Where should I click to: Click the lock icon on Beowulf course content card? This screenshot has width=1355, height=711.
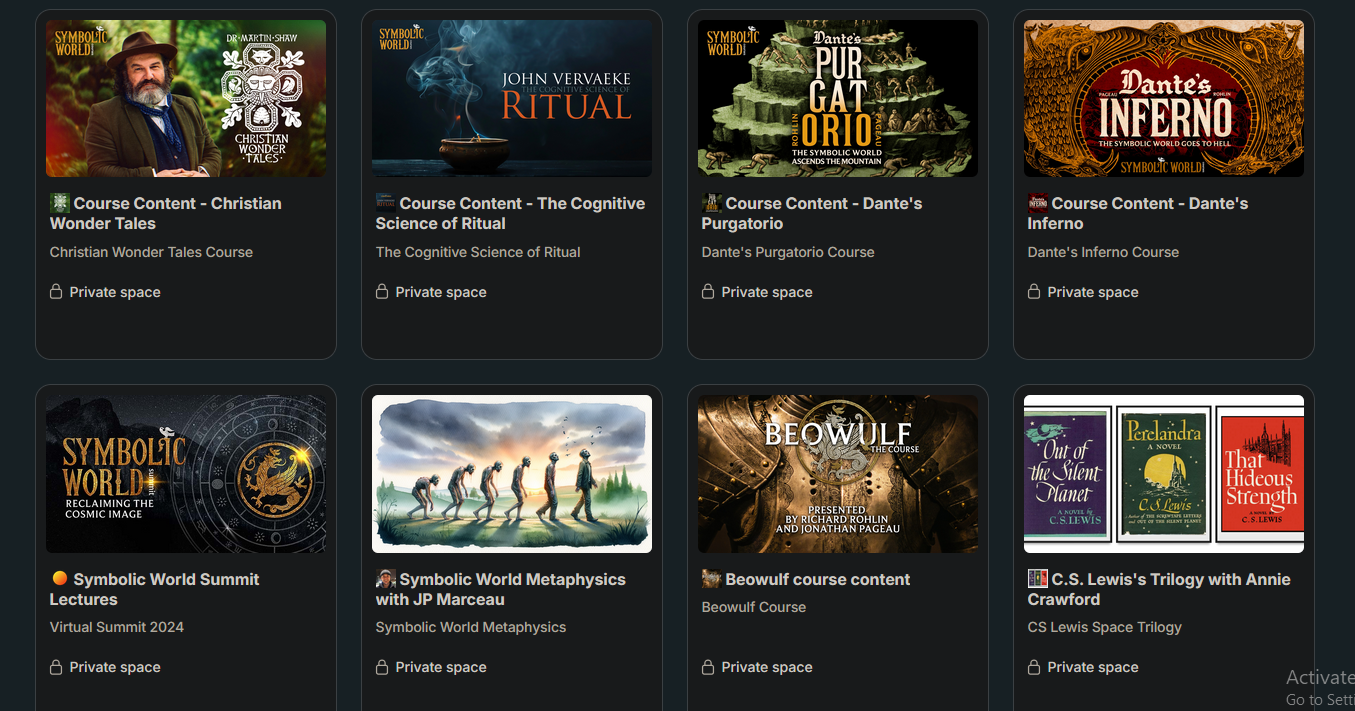point(708,666)
